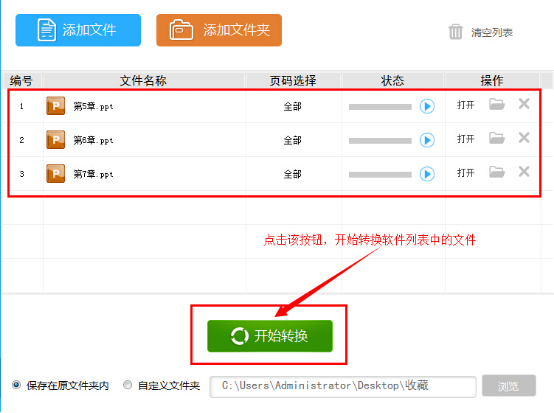Image resolution: width=554 pixels, height=413 pixels.
Task: Start converting 第7章.ppt with play icon
Action: tap(427, 174)
